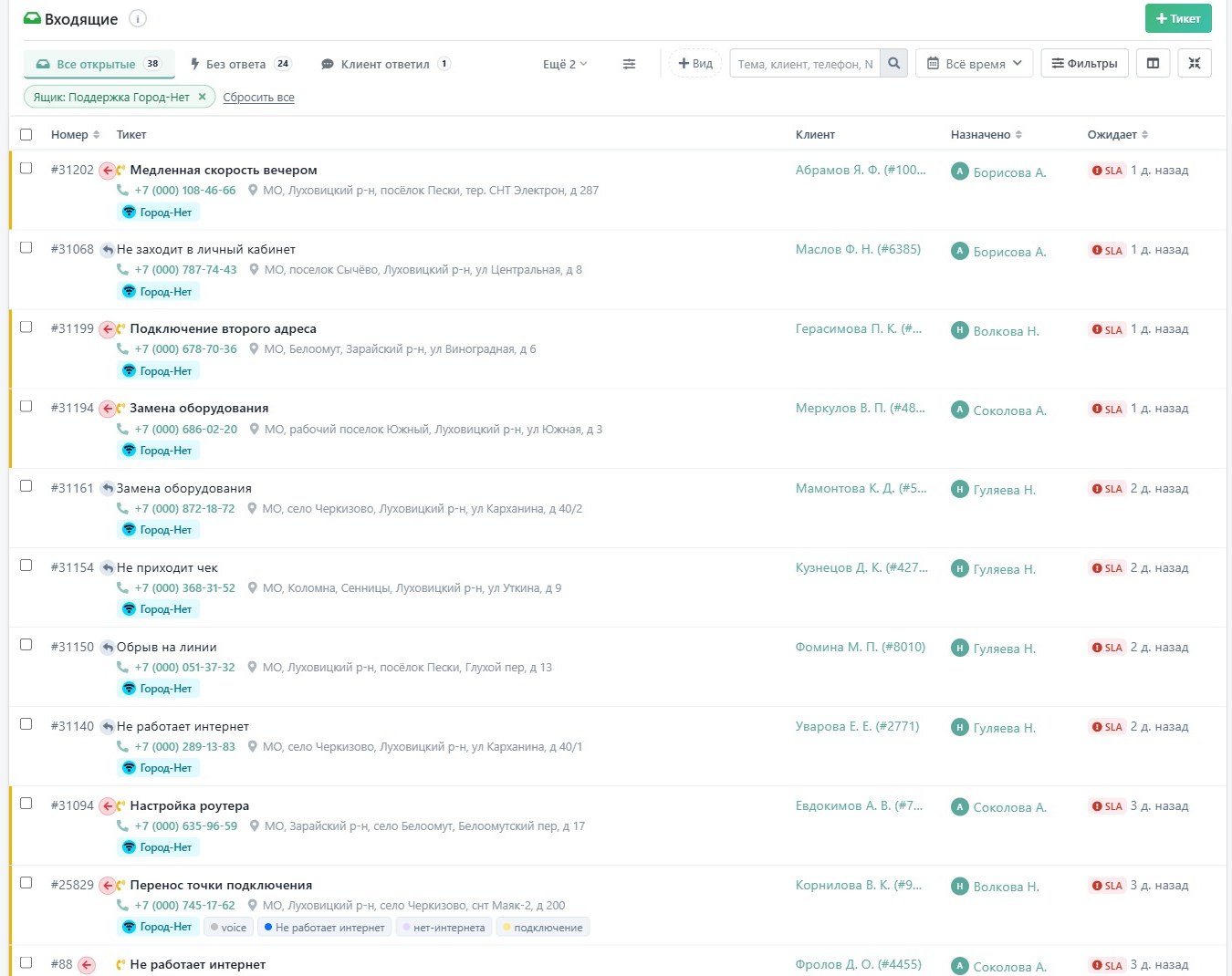
Task: Click the + Вид button
Action: point(695,63)
